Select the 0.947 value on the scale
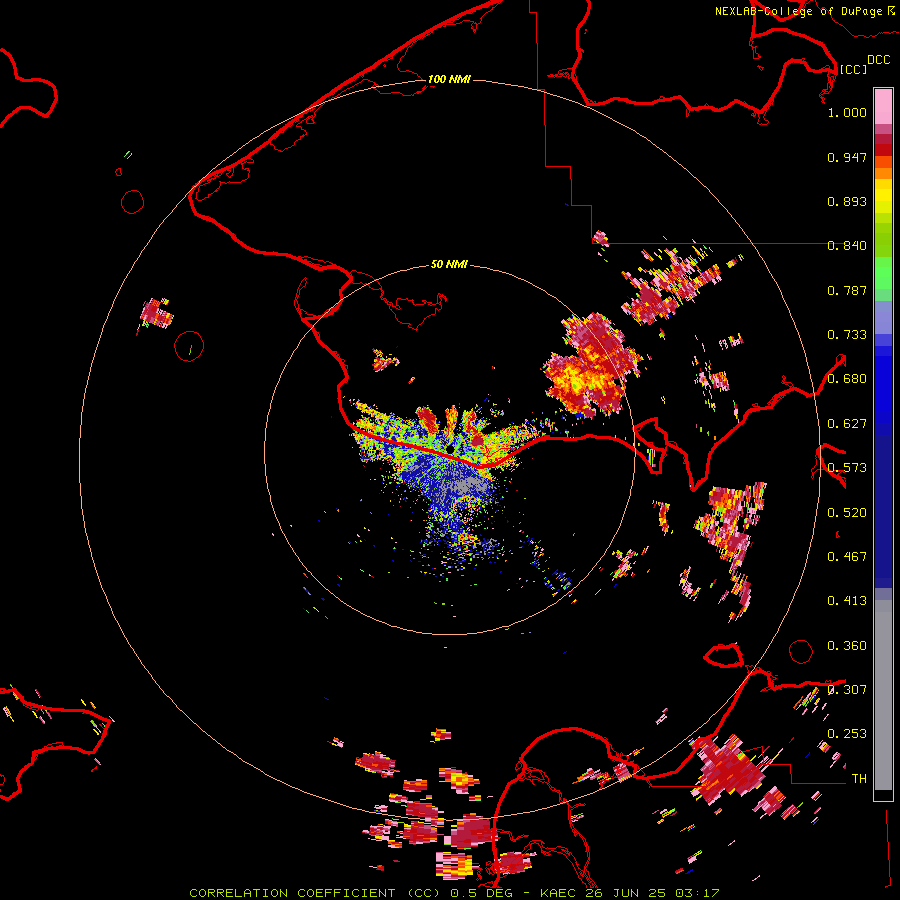Screen dimensions: 900x900 [x=847, y=157]
